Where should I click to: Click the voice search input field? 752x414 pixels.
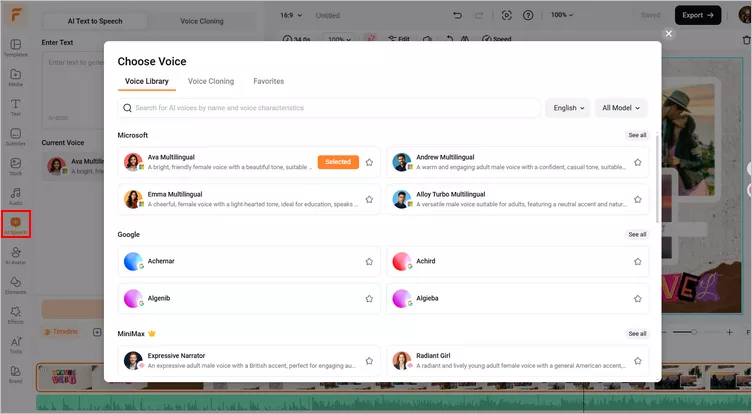(329, 108)
